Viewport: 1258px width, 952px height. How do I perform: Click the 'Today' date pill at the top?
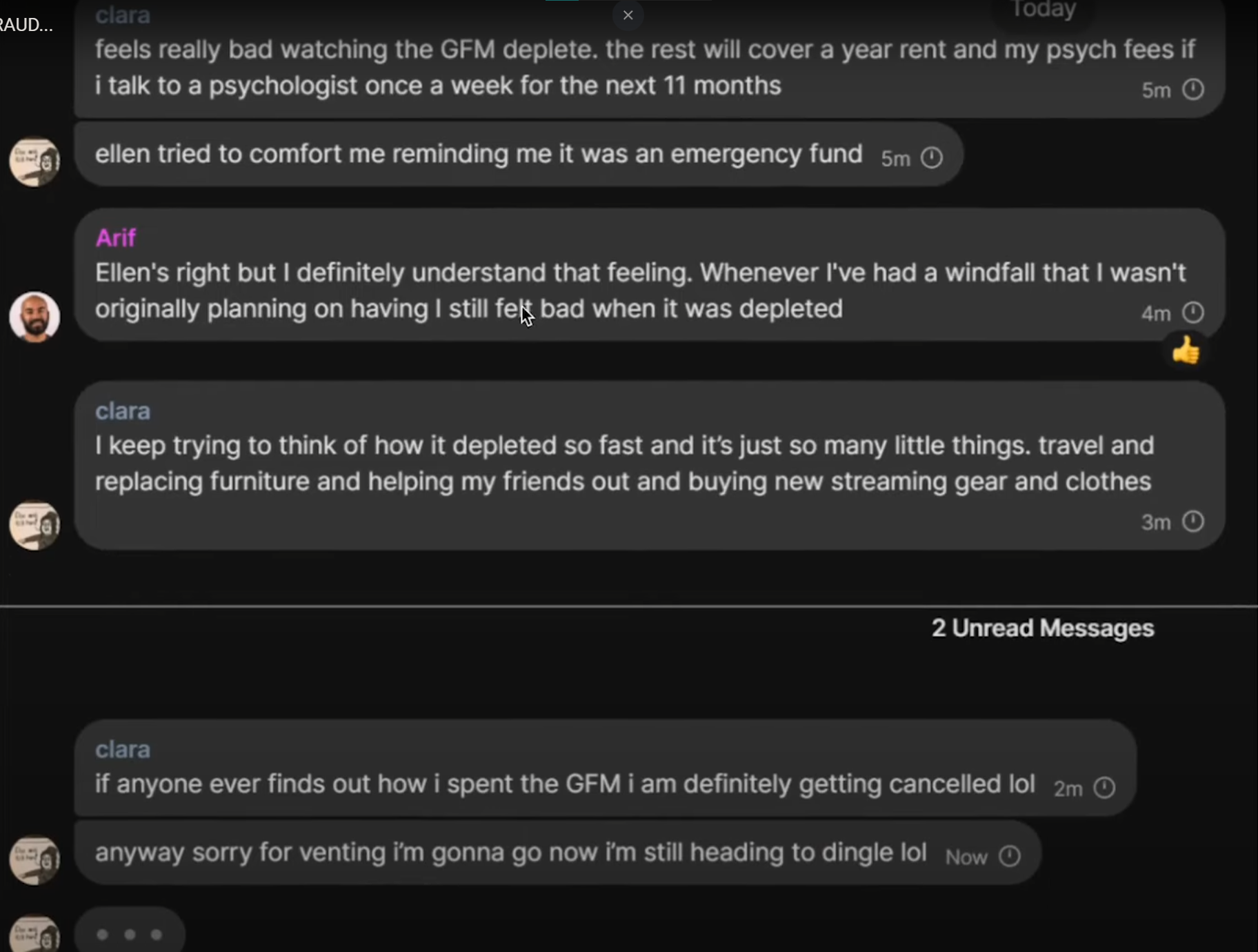click(x=1043, y=10)
